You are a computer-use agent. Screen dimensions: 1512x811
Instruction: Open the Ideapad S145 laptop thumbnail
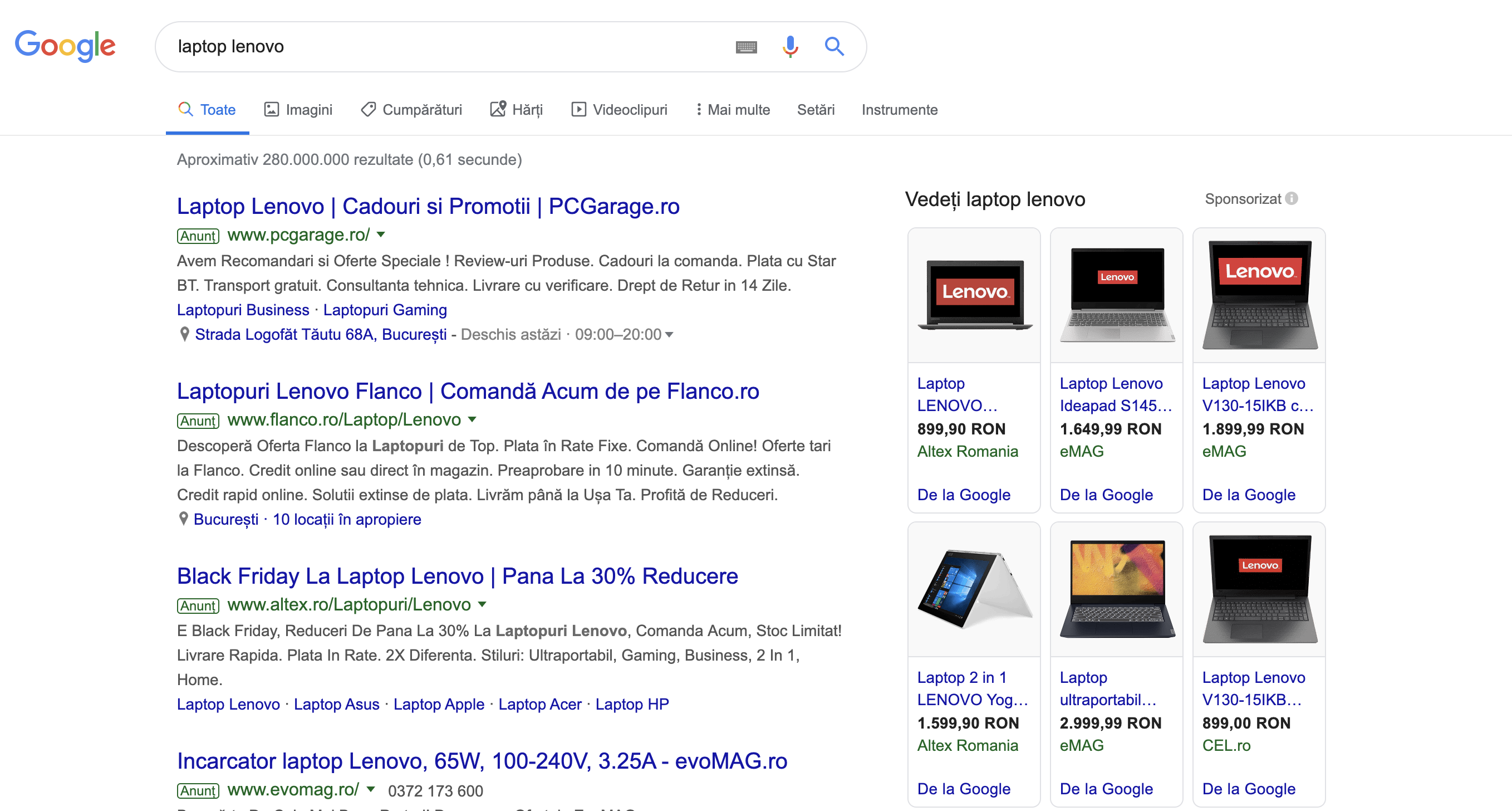click(x=1116, y=295)
